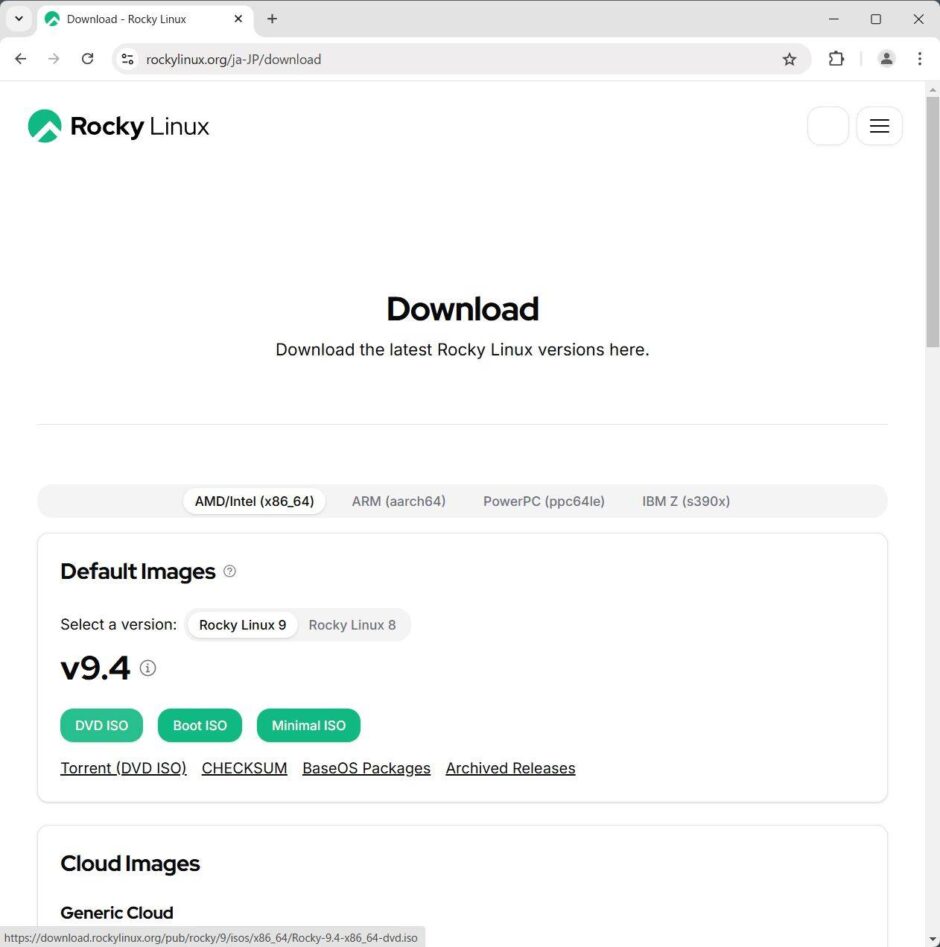Screen dimensions: 940x947
Task: Download the Minimal ISO
Action: coord(308,725)
